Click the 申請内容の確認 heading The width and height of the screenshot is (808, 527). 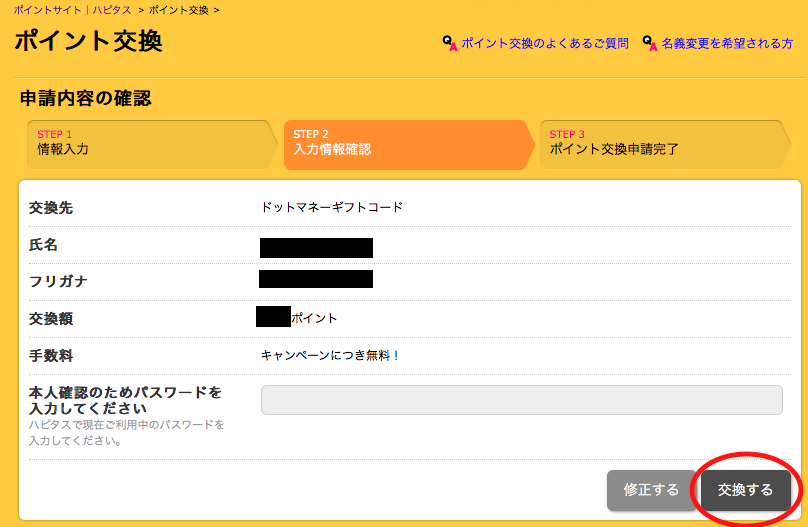pyautogui.click(x=86, y=98)
